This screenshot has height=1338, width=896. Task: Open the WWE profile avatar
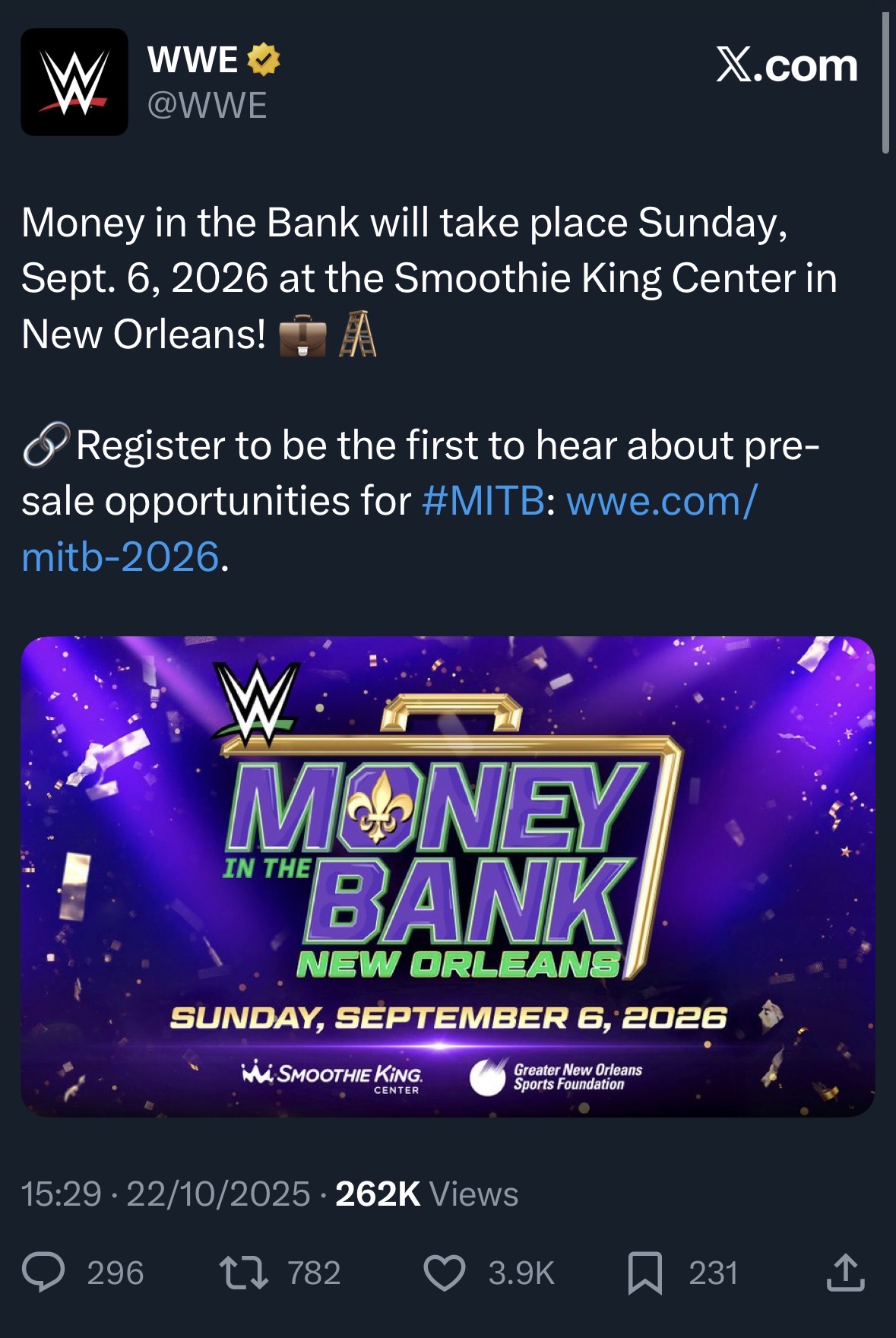pyautogui.click(x=74, y=82)
